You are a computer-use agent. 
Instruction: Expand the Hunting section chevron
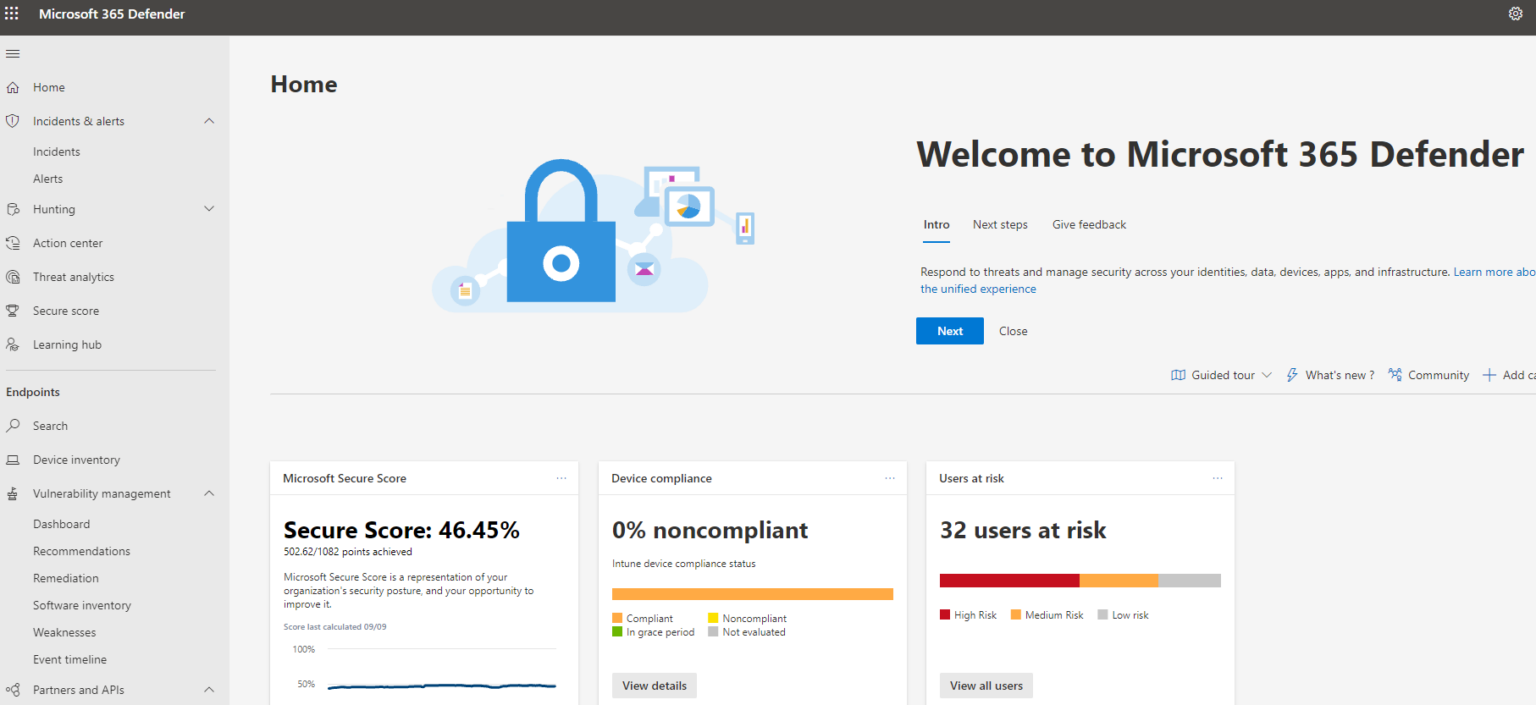point(209,209)
